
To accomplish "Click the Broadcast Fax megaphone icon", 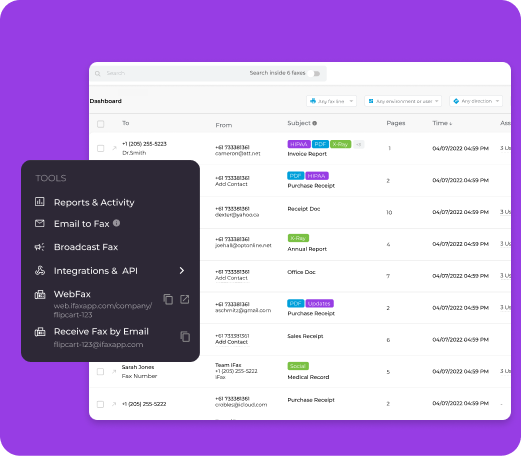I will (x=40, y=247).
